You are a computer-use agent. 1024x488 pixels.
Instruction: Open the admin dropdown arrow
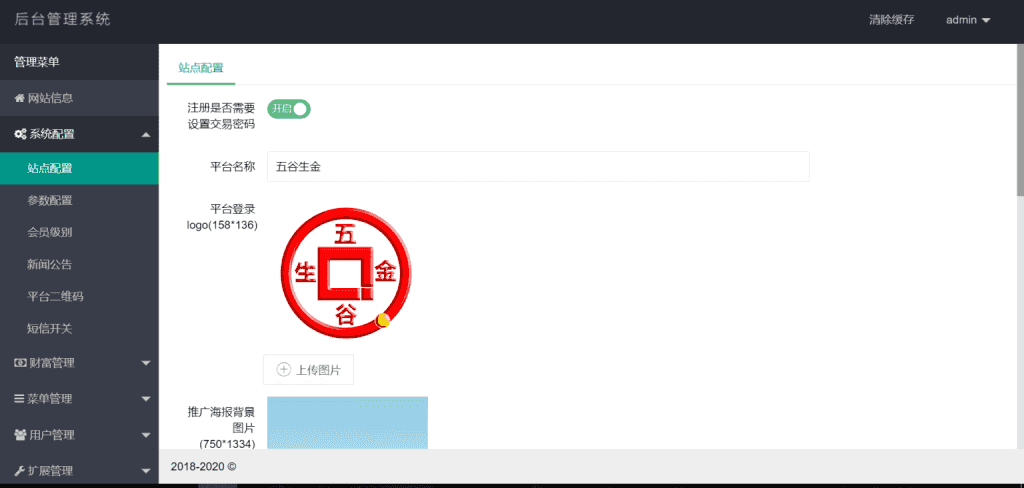pos(986,20)
